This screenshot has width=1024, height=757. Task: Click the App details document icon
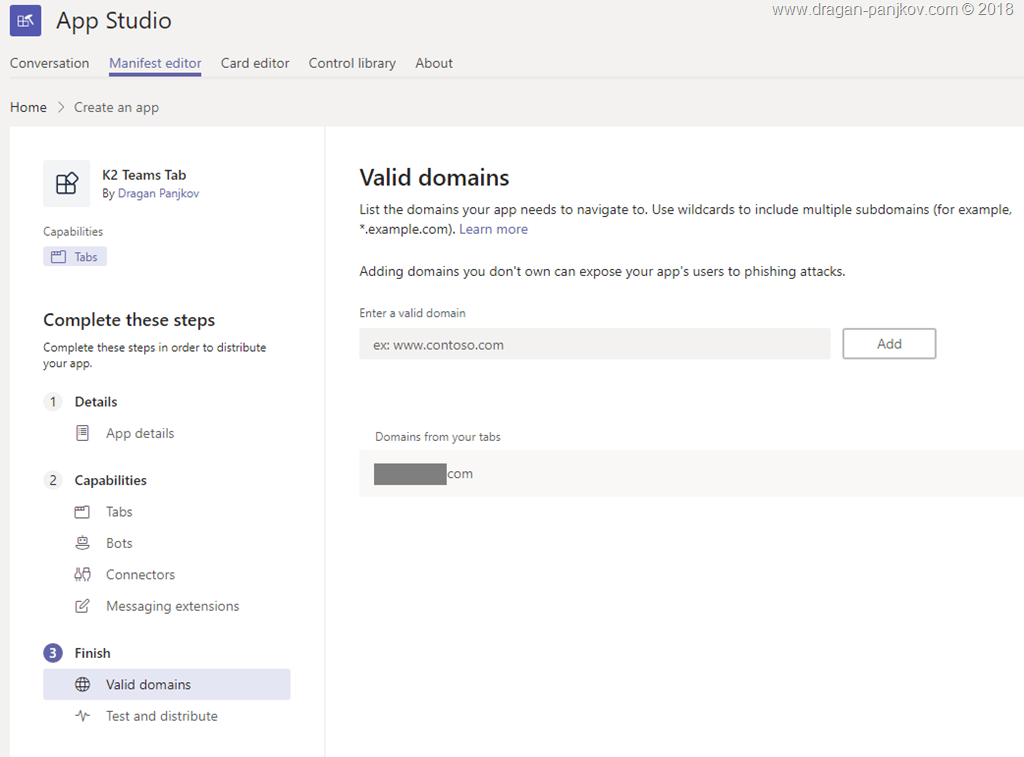point(83,433)
